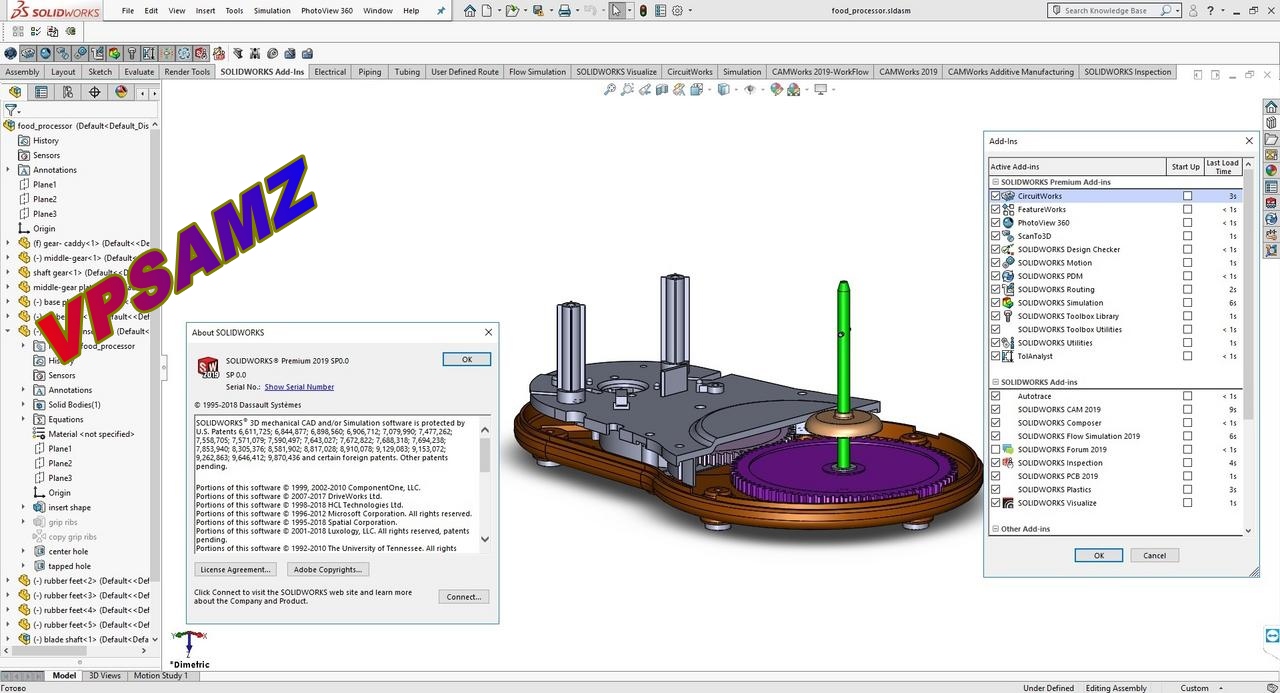Click Cancel in the Add-Ins dialog

point(1154,556)
